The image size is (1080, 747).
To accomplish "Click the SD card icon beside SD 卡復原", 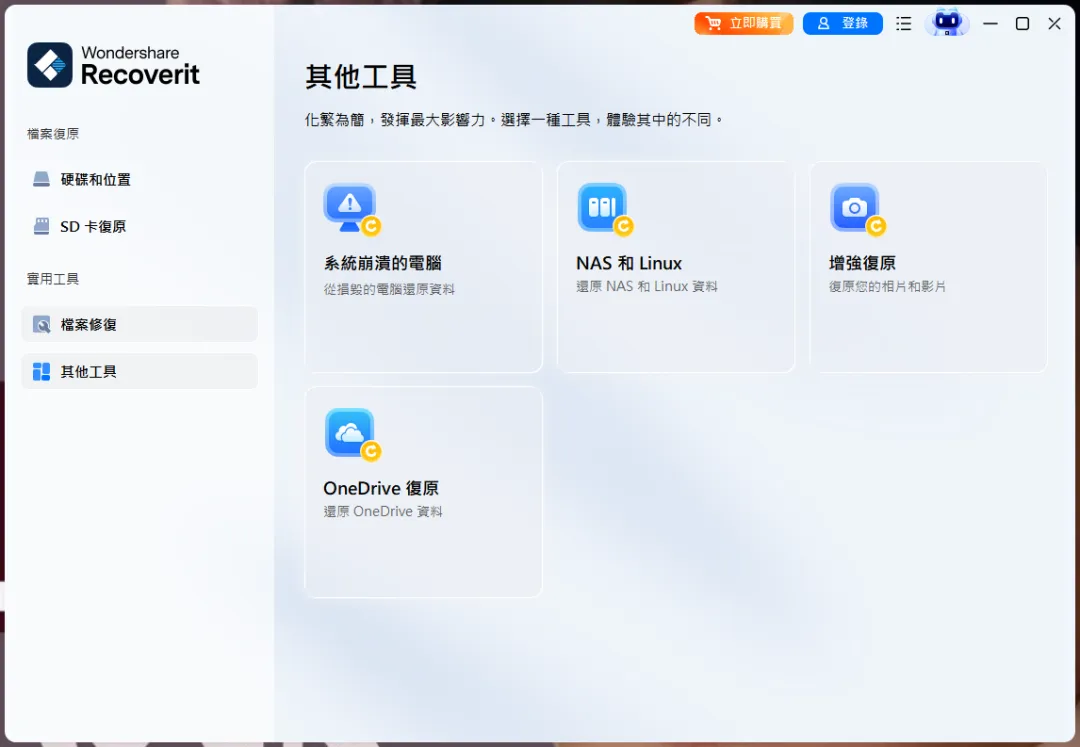I will click(x=41, y=227).
